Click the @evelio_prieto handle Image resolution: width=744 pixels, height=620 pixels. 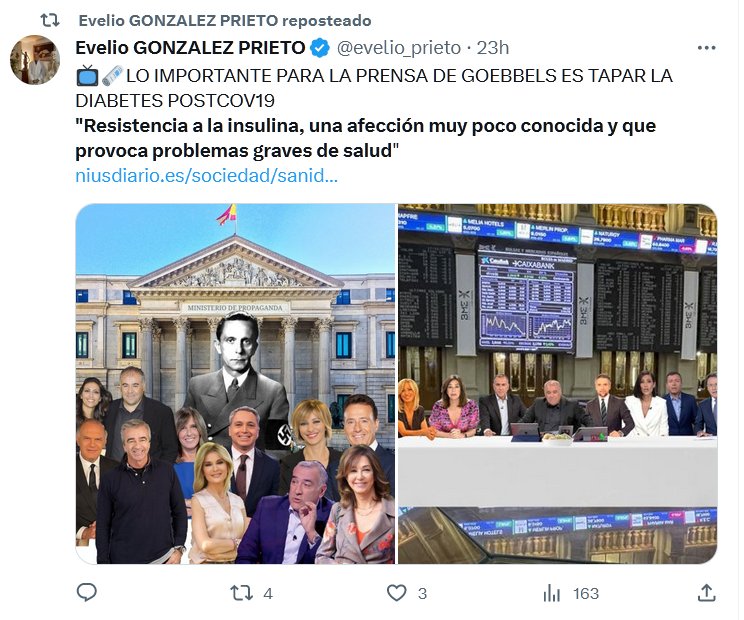(x=399, y=48)
